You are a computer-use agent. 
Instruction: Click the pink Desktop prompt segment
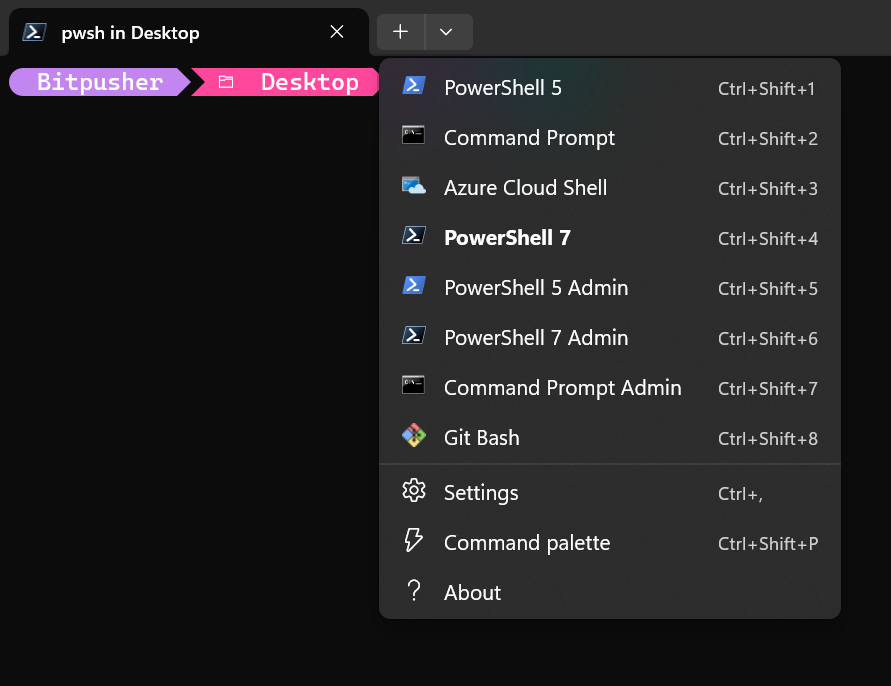pyautogui.click(x=285, y=82)
